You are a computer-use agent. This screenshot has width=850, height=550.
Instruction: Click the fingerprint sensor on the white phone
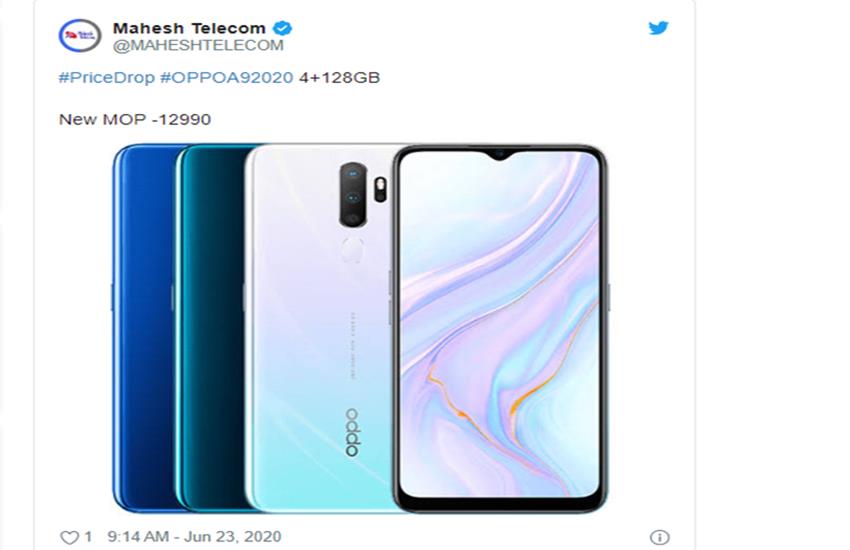pyautogui.click(x=353, y=249)
